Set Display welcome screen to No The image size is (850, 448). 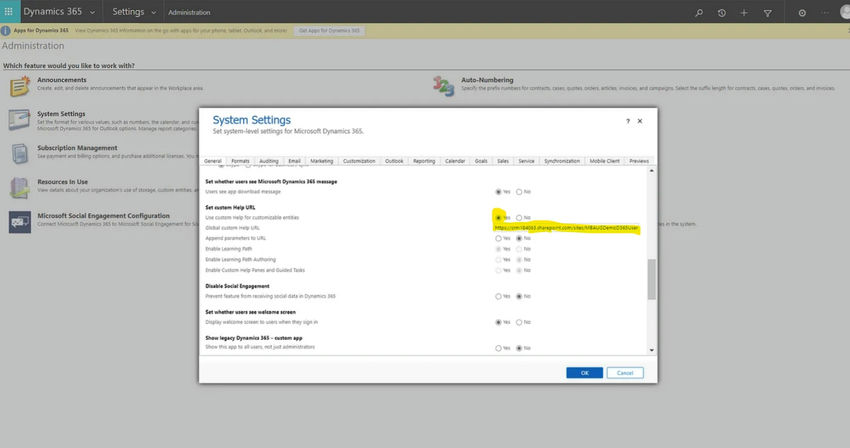point(519,322)
